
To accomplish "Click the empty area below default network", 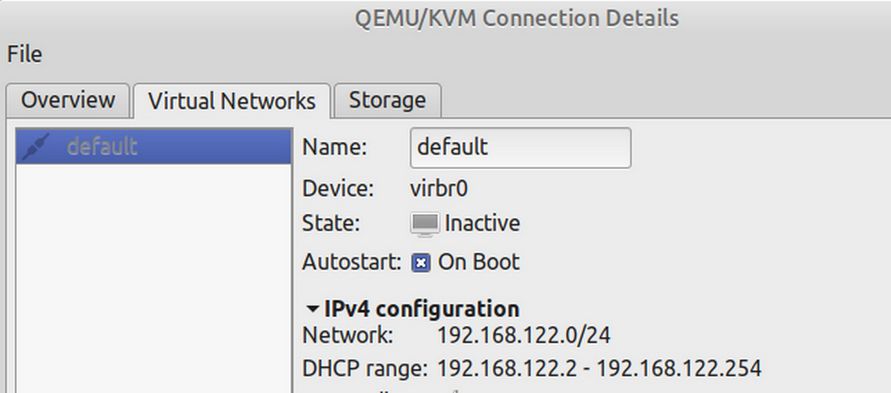I will (153, 278).
